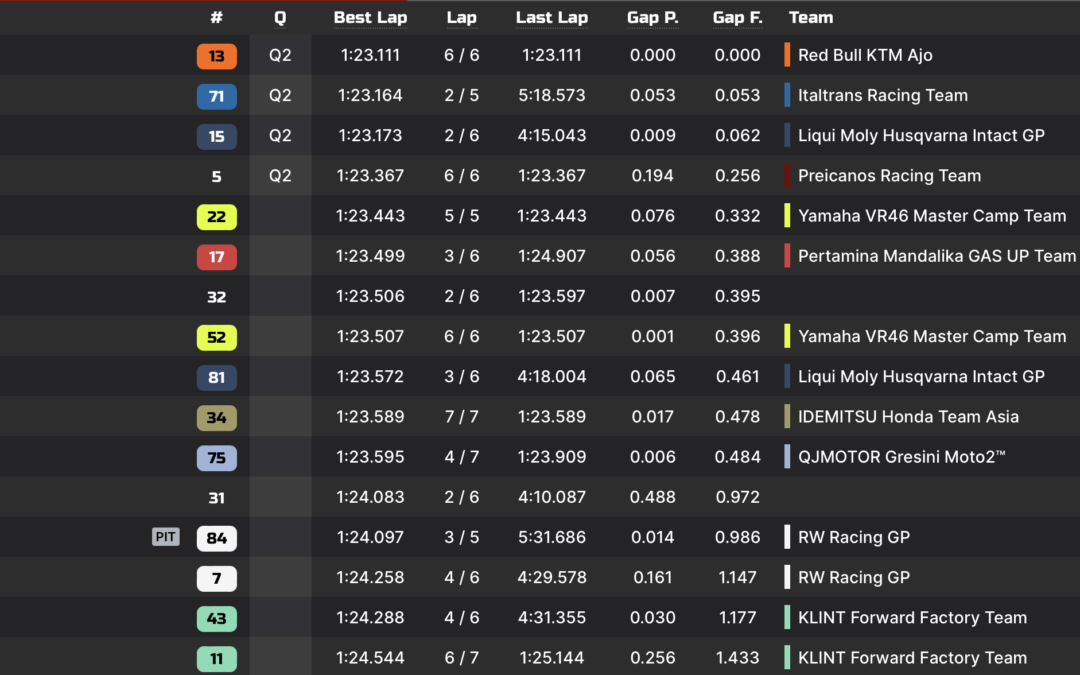This screenshot has width=1080, height=675.
Task: Click the Q2 cell for rider 5
Action: [280, 176]
